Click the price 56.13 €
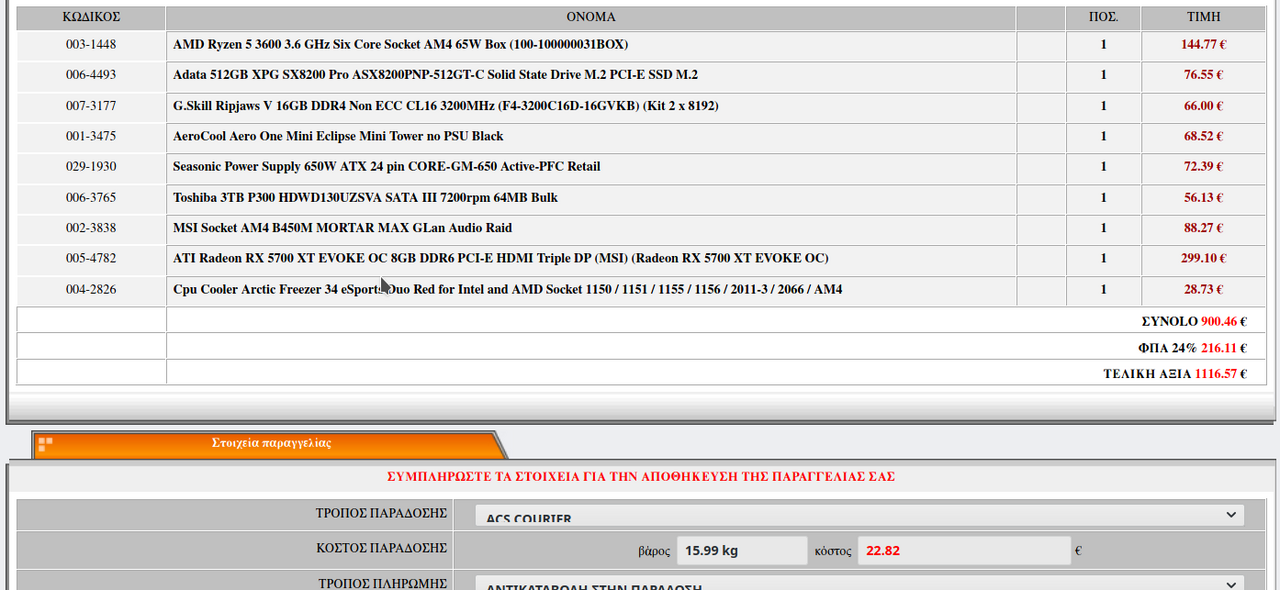The image size is (1280, 590). click(x=1204, y=198)
